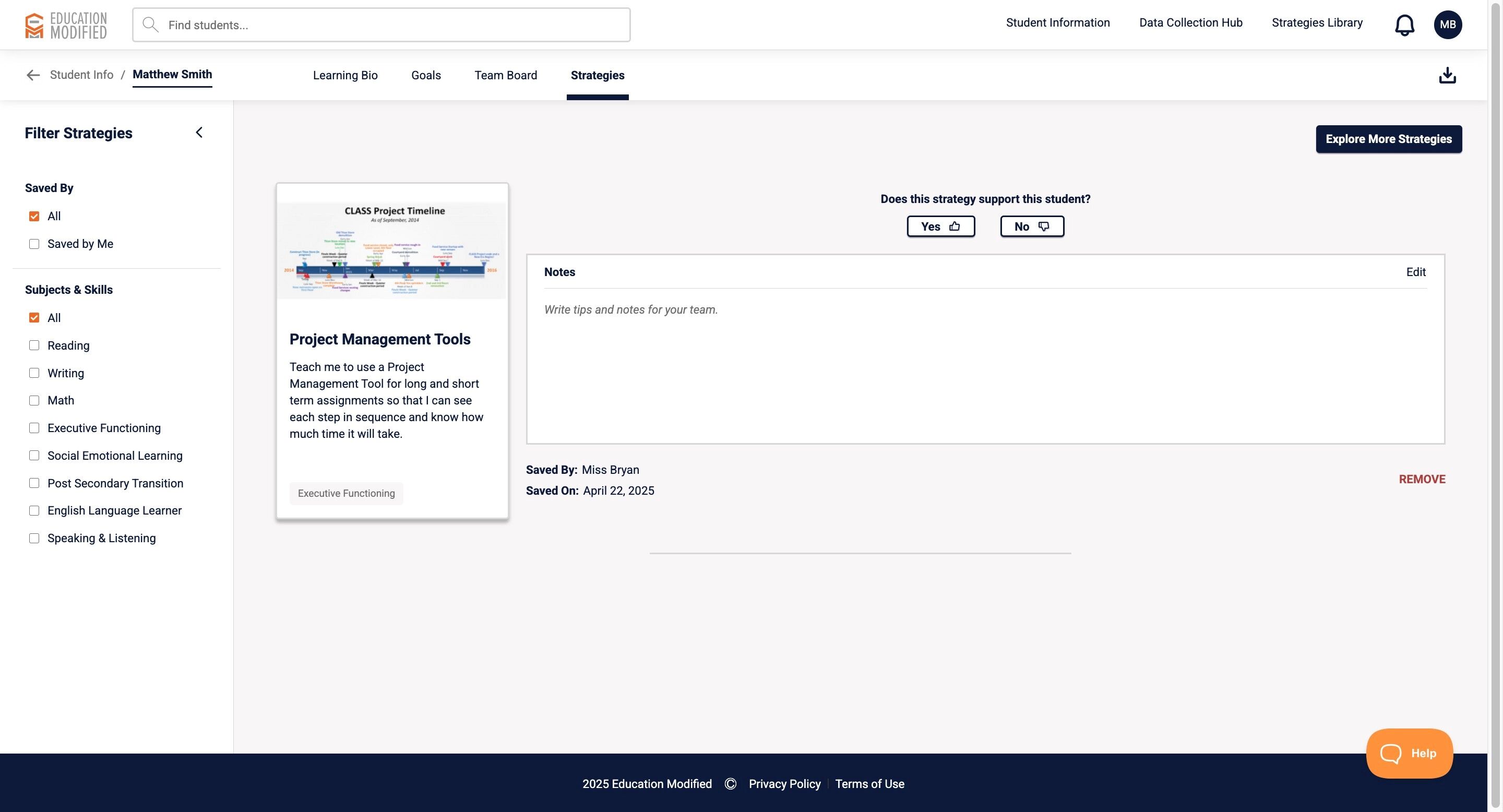Check the Saved by Me checkbox
The image size is (1503, 812).
(x=34, y=244)
